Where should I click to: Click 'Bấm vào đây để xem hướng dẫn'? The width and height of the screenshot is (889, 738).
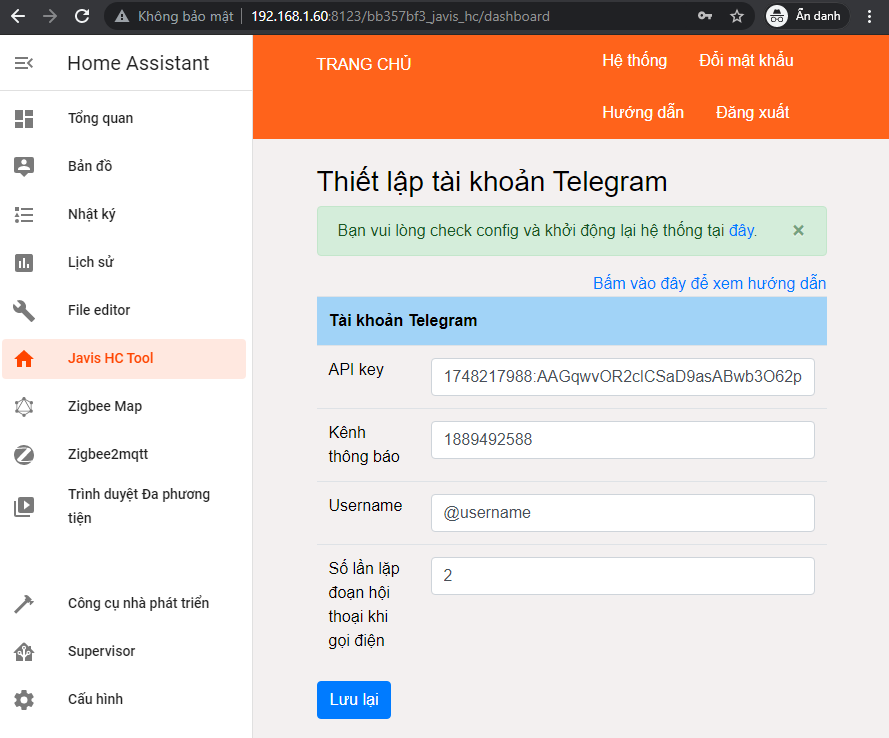pyautogui.click(x=709, y=283)
